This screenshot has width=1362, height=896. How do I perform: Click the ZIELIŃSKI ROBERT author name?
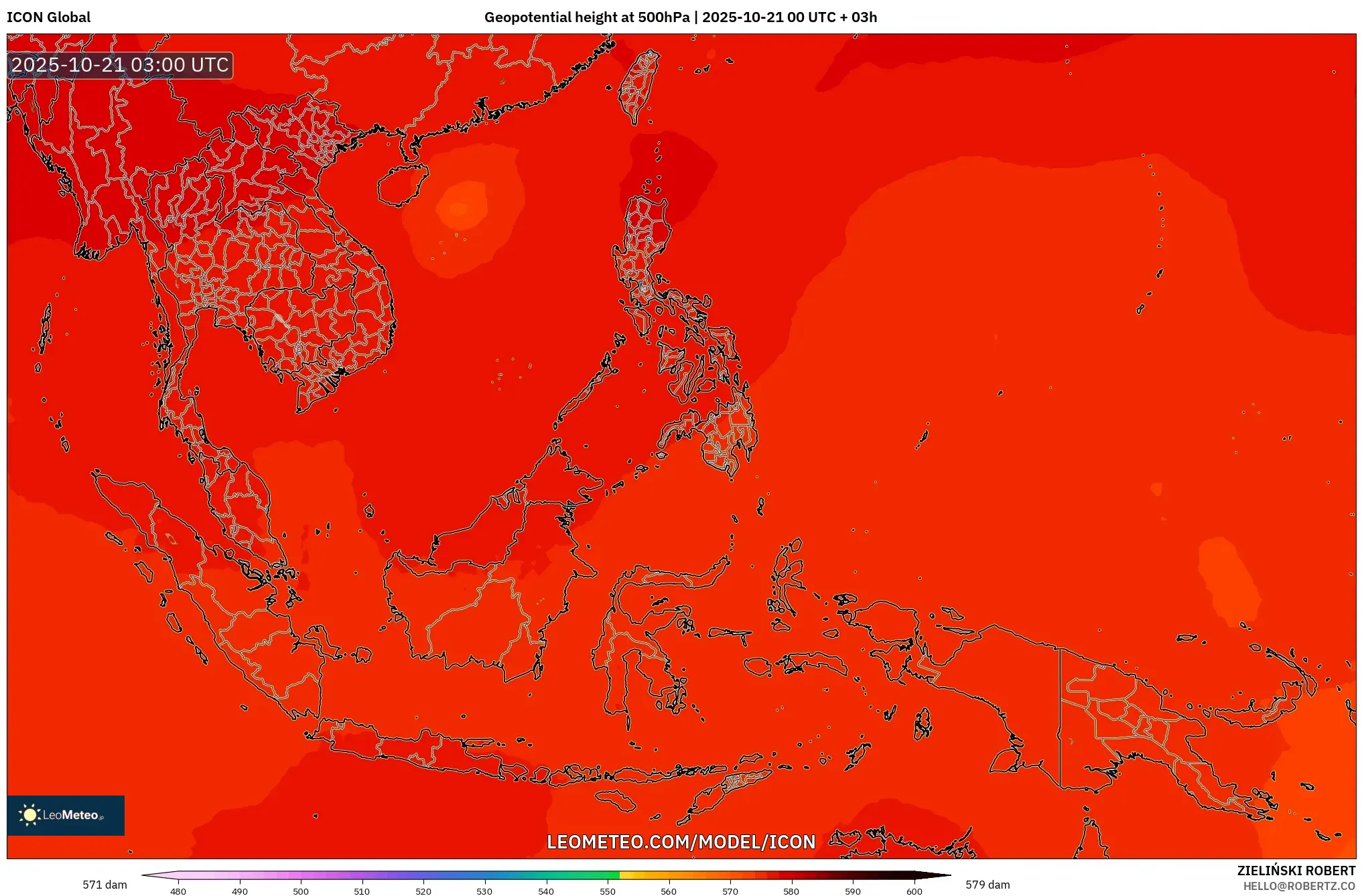point(1296,871)
